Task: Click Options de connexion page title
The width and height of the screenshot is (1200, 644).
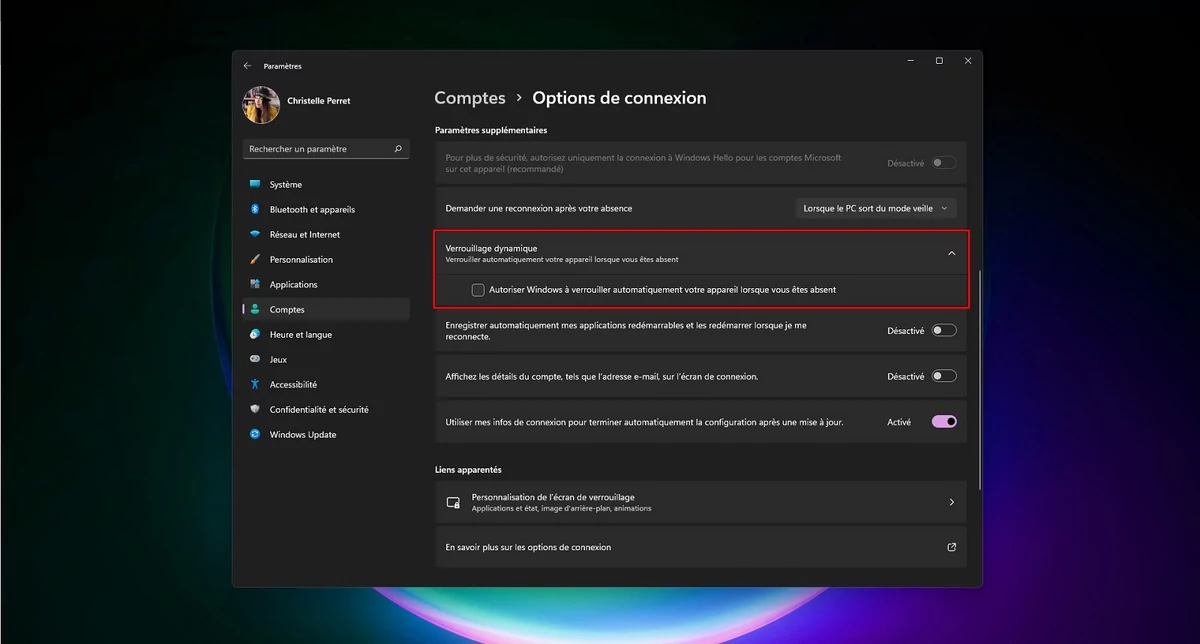Action: point(619,98)
